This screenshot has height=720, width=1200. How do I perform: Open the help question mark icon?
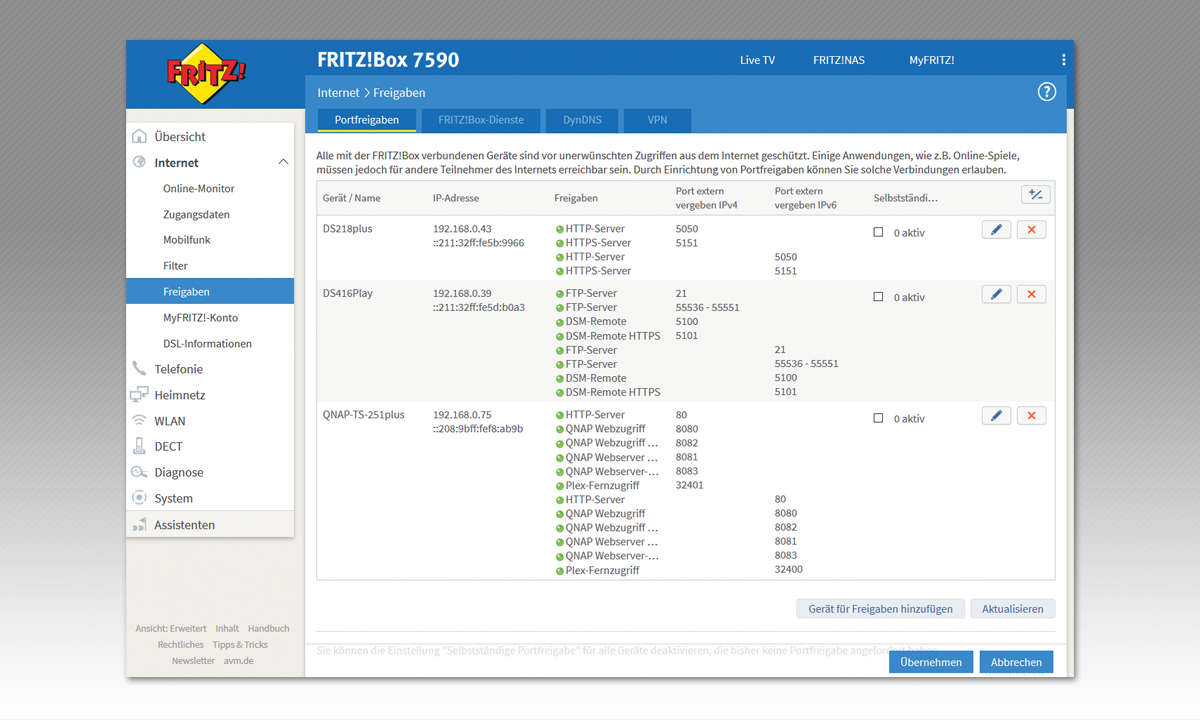click(1047, 92)
